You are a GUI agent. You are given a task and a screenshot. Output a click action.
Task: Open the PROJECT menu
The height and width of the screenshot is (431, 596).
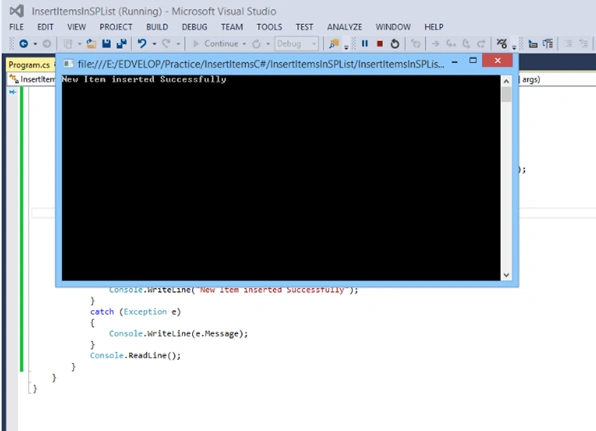pos(116,27)
